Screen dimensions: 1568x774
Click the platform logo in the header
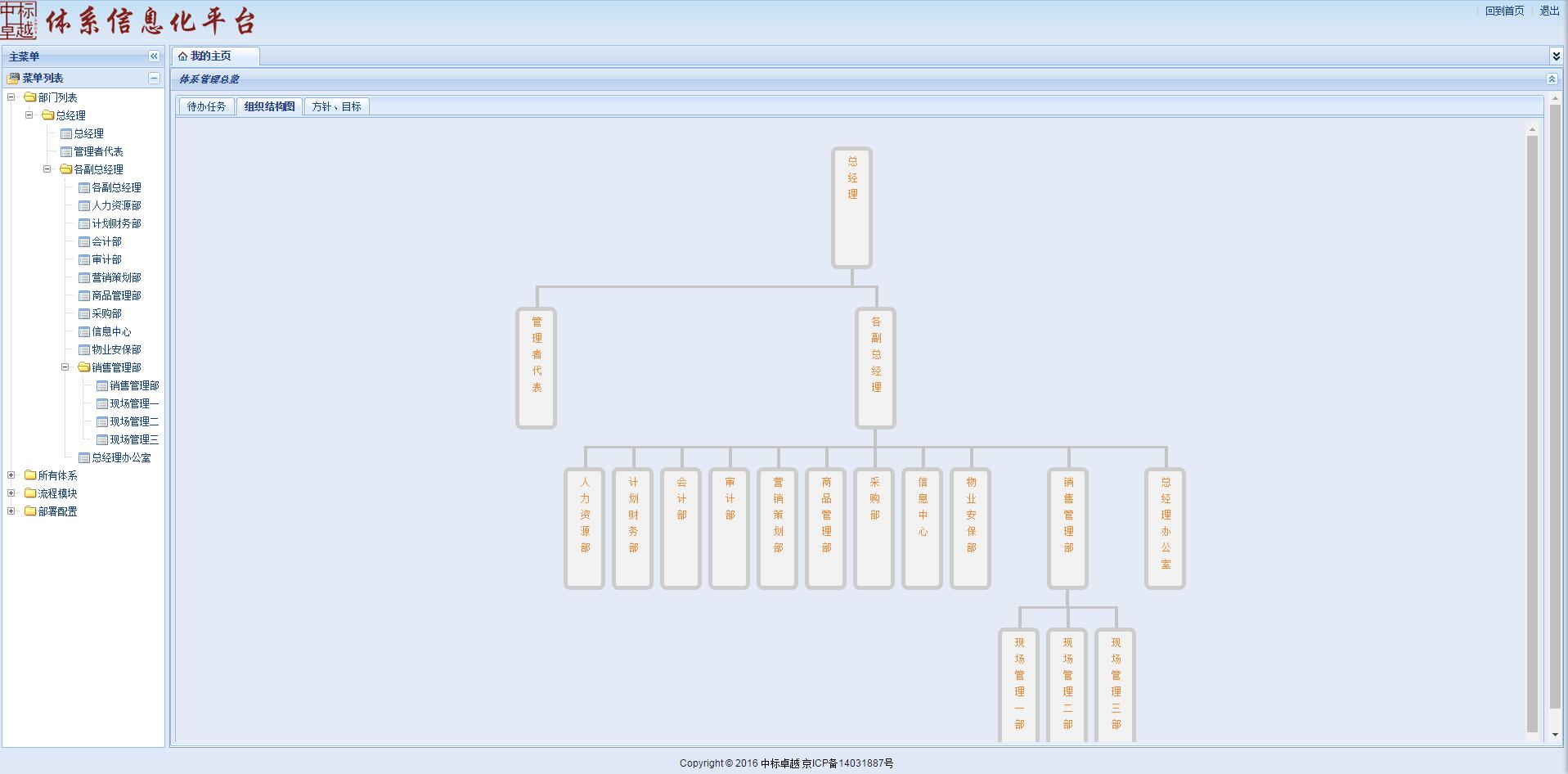19,21
